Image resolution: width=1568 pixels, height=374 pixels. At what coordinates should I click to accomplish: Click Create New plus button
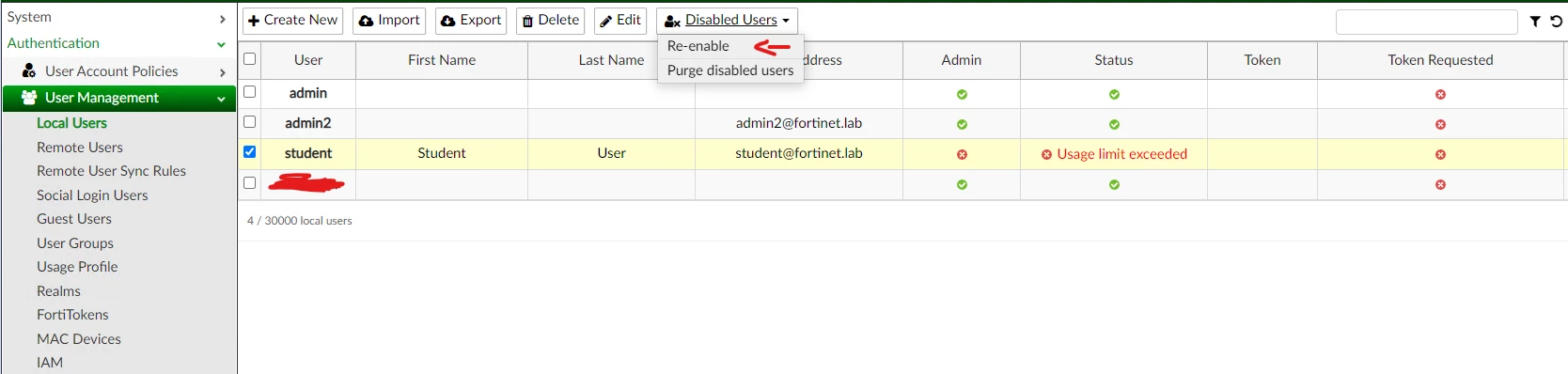pos(292,21)
